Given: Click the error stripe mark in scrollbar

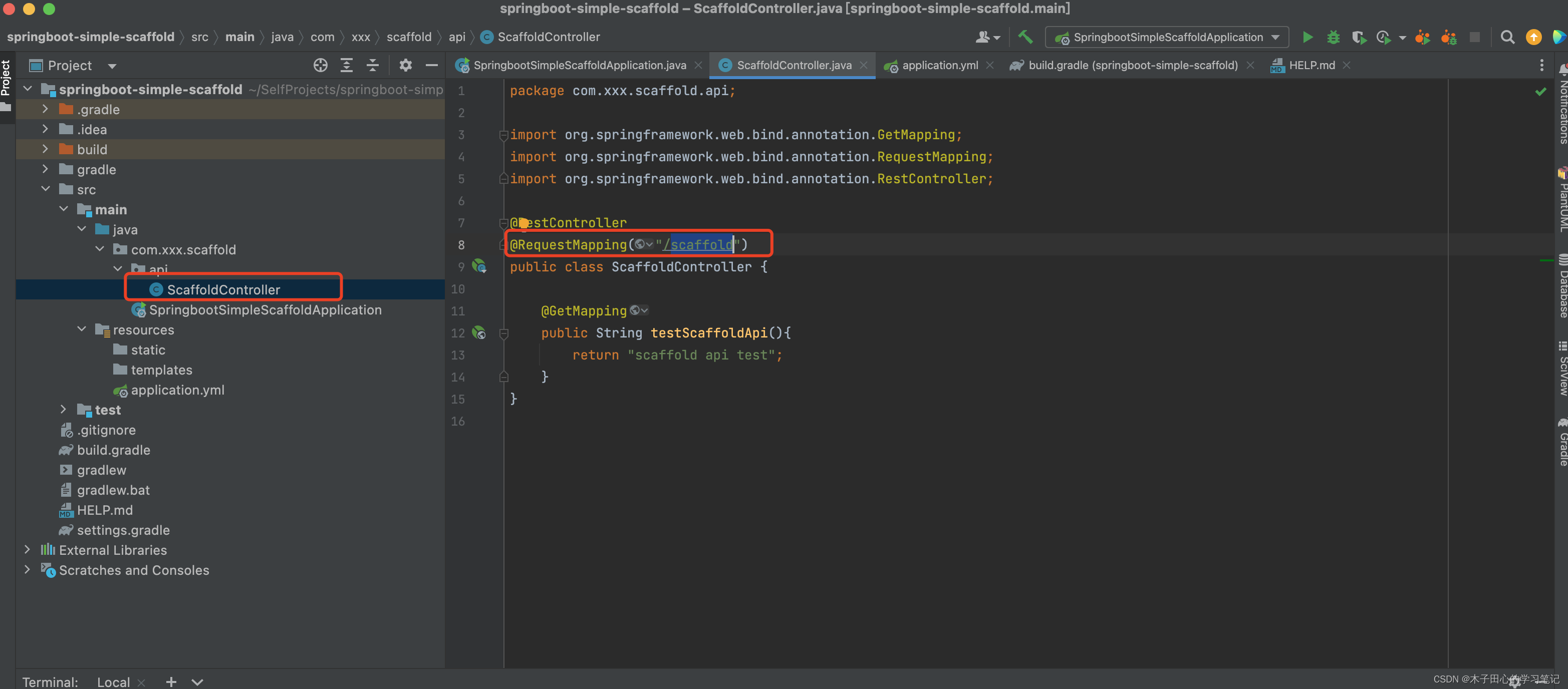Looking at the screenshot, I should coord(1546,260).
